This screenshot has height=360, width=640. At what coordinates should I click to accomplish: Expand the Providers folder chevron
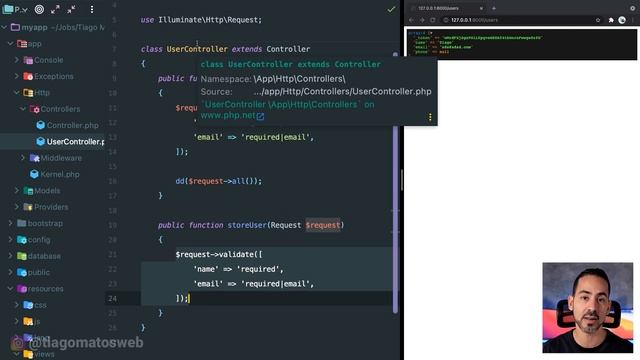(17, 207)
